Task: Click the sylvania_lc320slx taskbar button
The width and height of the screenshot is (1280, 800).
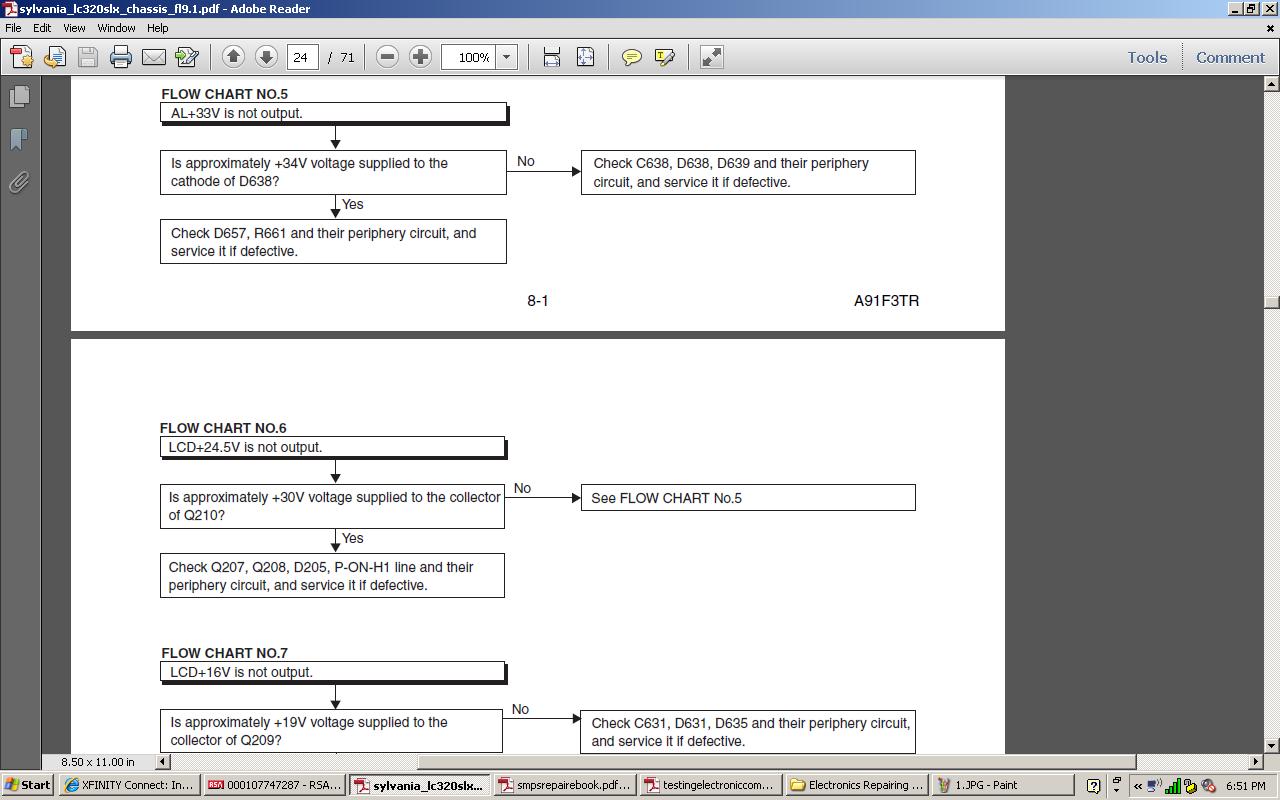Action: [420, 785]
